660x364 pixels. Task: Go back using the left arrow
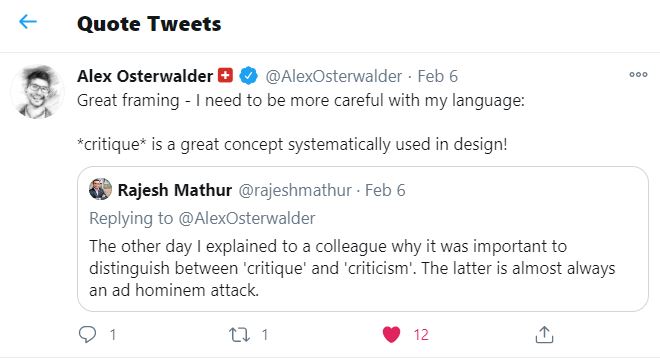(x=28, y=22)
